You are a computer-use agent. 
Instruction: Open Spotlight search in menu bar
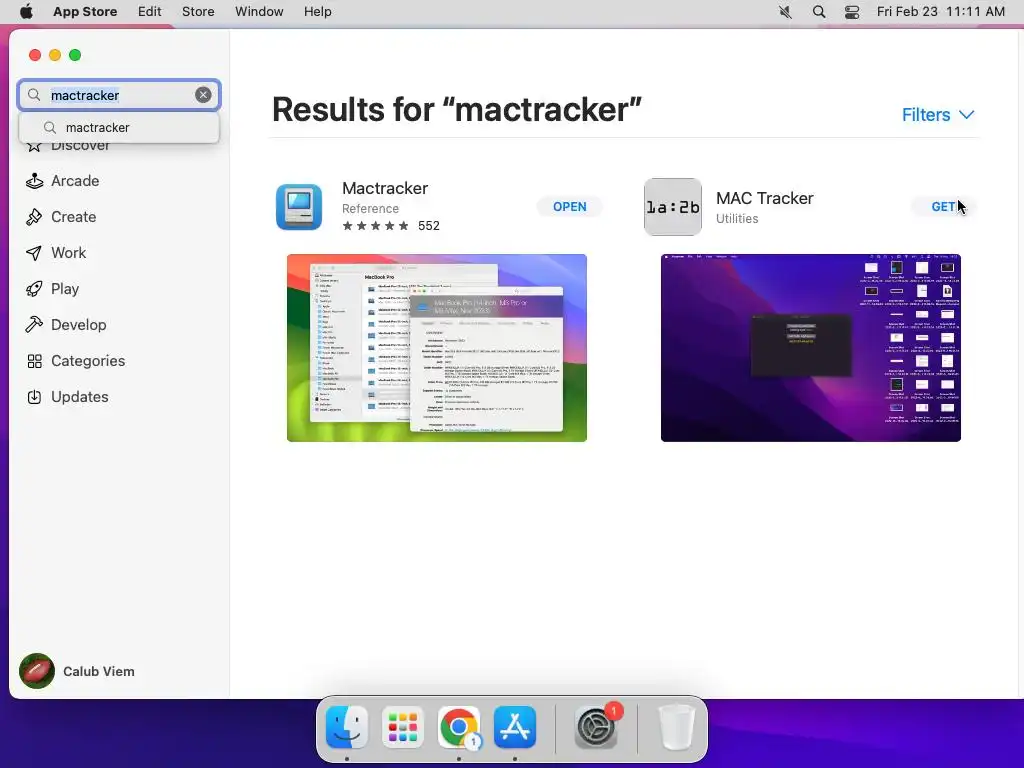coord(818,12)
